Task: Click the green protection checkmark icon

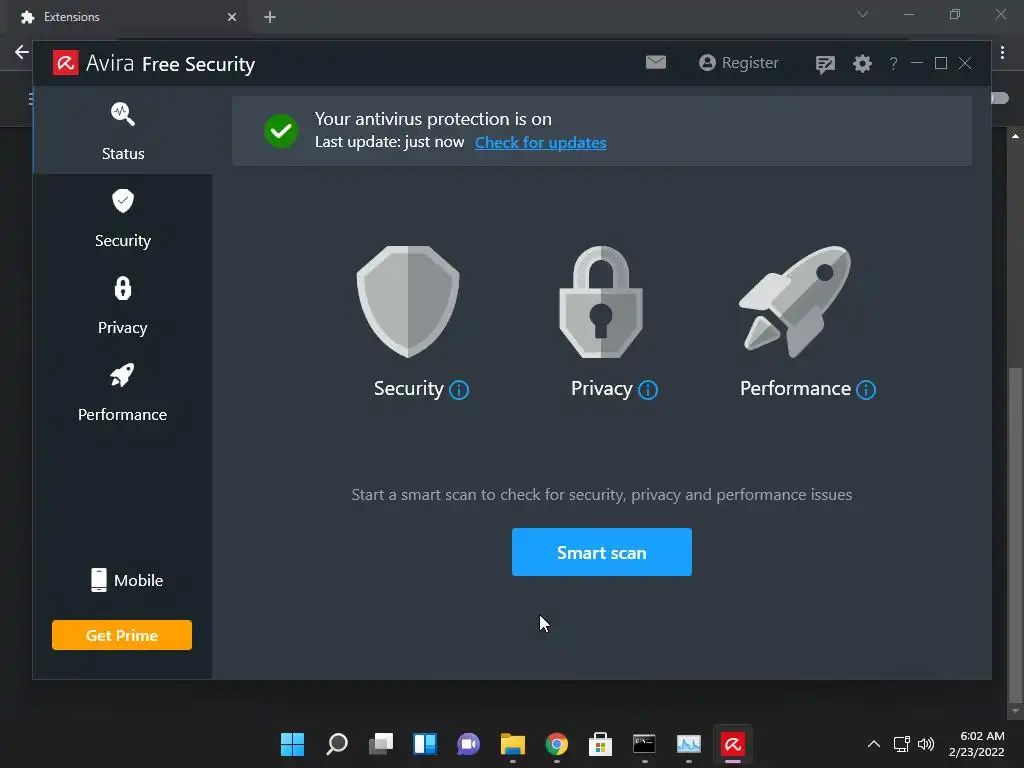Action: pos(281,131)
